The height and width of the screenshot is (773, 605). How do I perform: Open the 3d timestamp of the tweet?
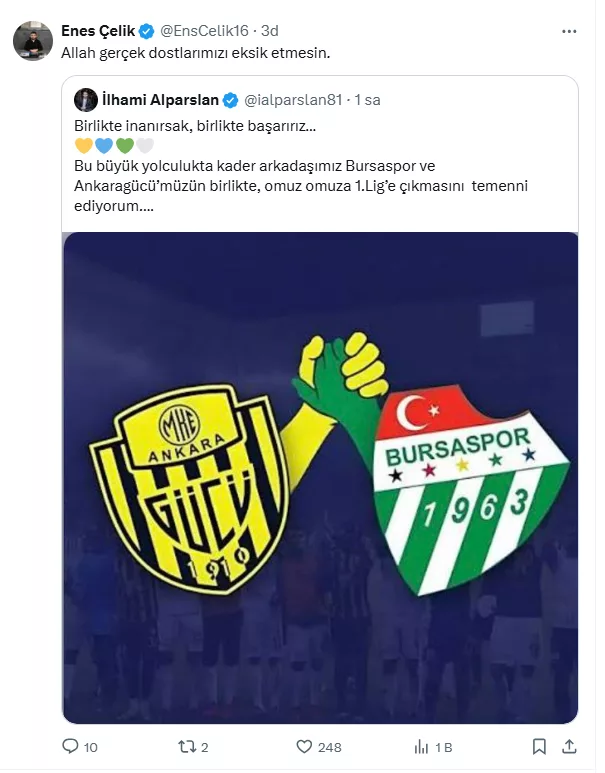click(x=270, y=31)
